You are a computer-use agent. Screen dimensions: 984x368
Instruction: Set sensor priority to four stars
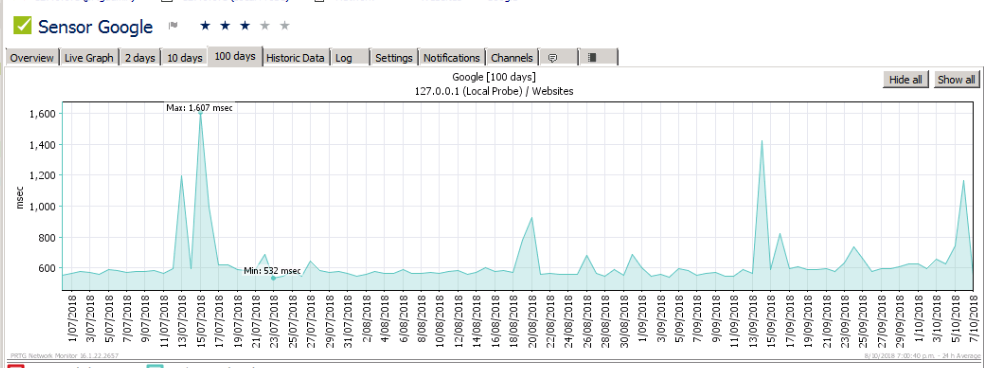tap(265, 26)
